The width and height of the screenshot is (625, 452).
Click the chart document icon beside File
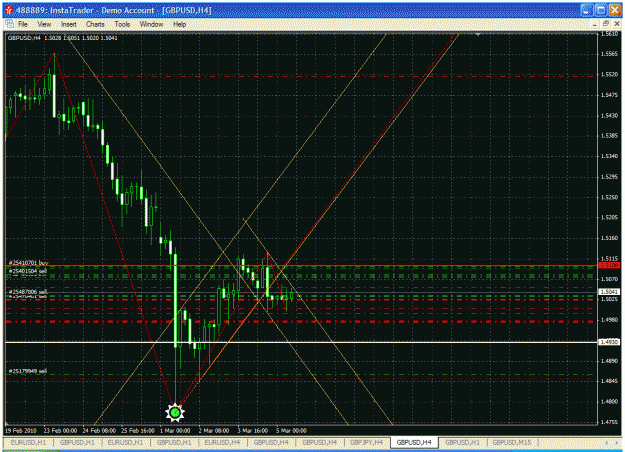pos(9,24)
